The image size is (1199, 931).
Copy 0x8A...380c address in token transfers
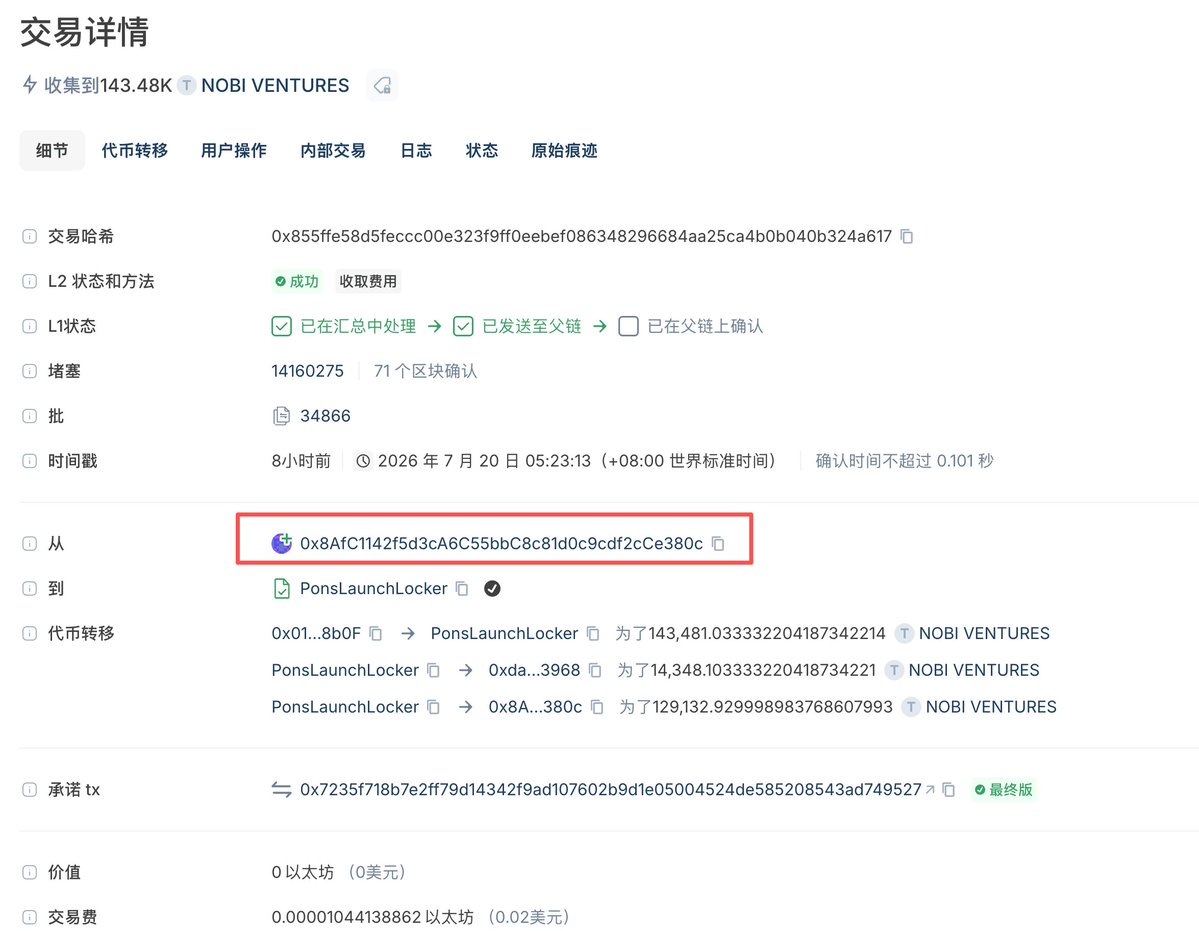597,707
